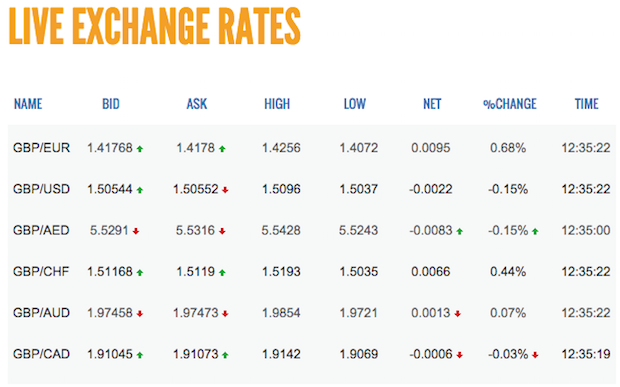The width and height of the screenshot is (620, 387).
Task: Click the green arrow beside GBP/CHF bid 1.51168
Action: 140,273
